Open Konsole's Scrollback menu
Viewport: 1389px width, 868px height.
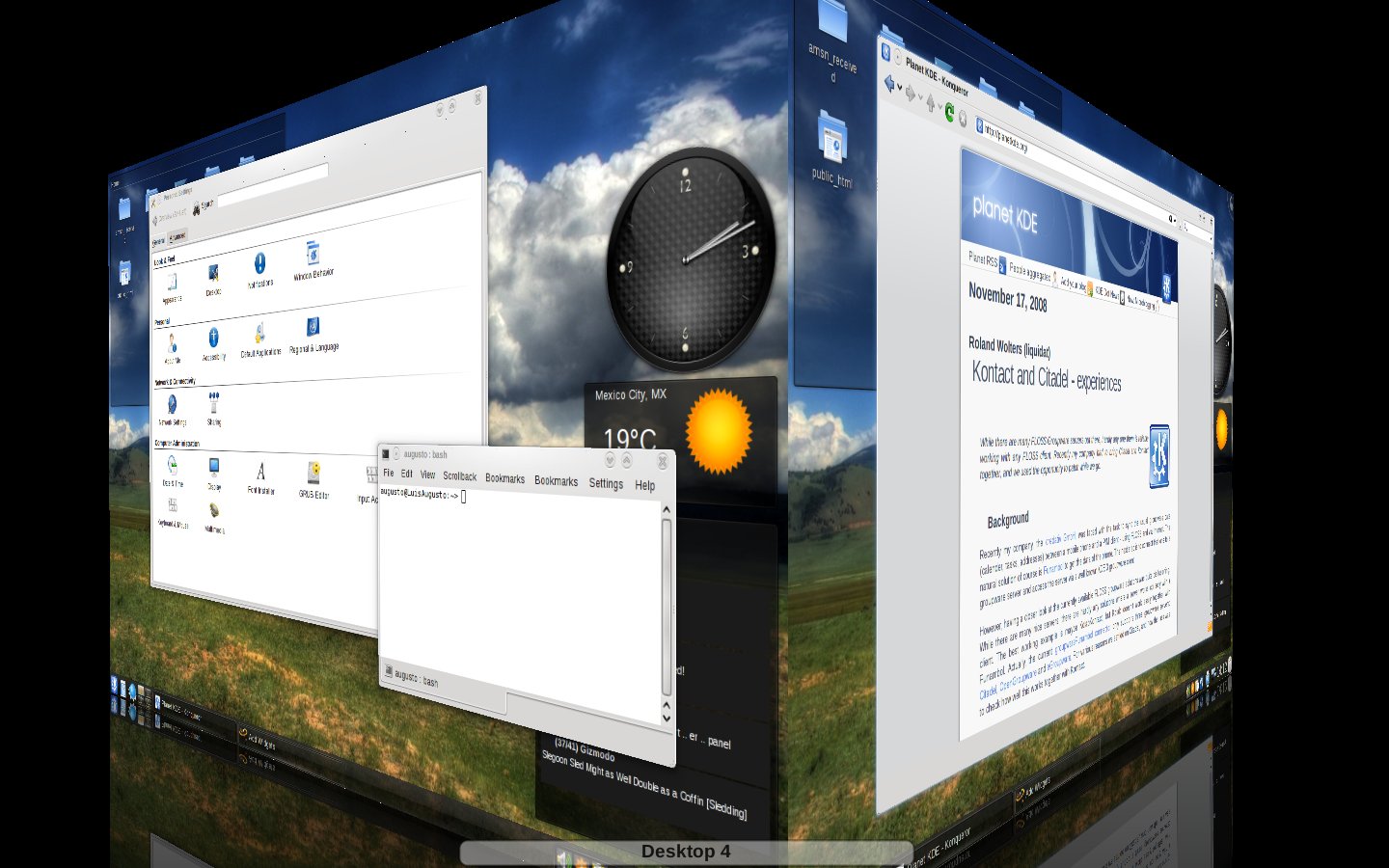pyautogui.click(x=459, y=476)
